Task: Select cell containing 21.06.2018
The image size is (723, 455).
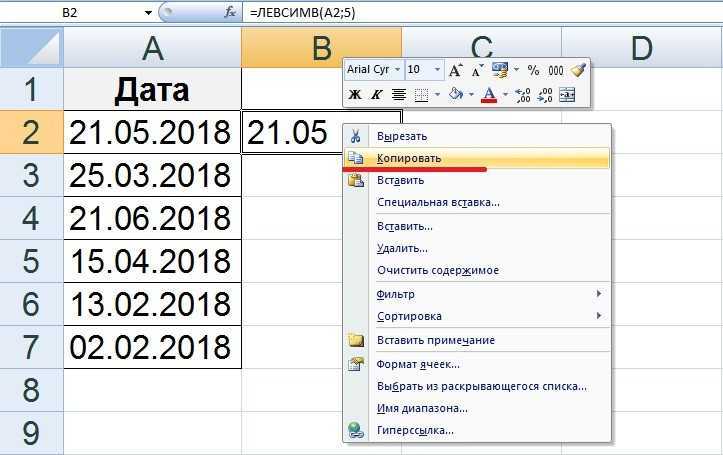Action: click(152, 218)
